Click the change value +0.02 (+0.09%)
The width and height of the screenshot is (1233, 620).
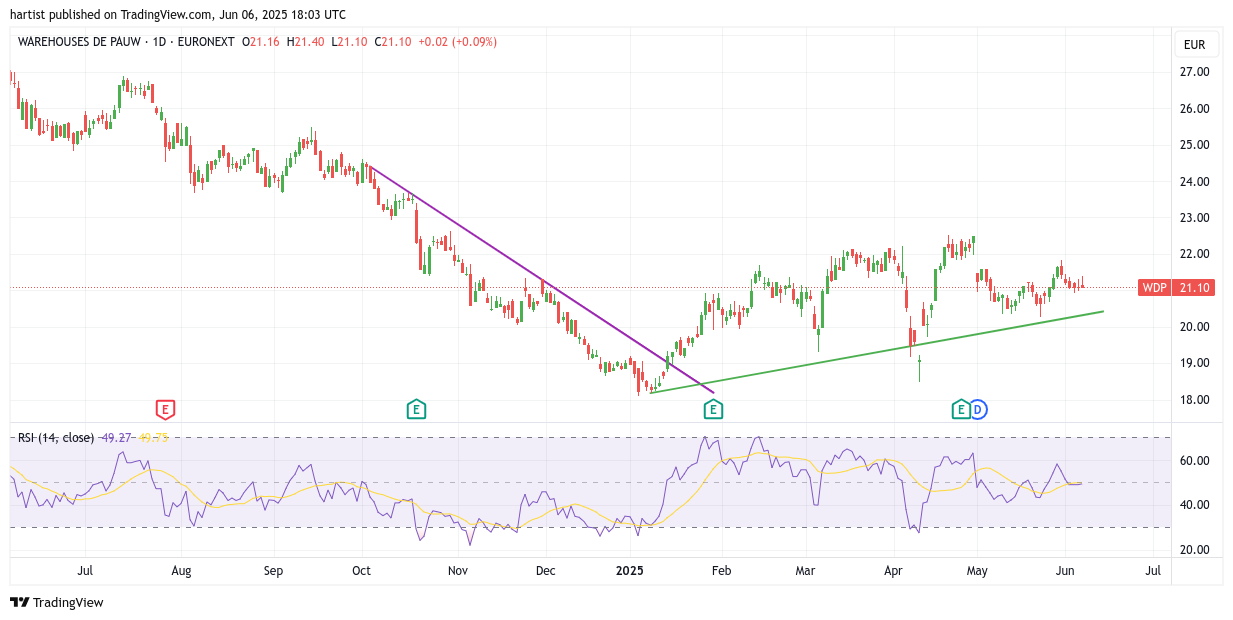457,42
